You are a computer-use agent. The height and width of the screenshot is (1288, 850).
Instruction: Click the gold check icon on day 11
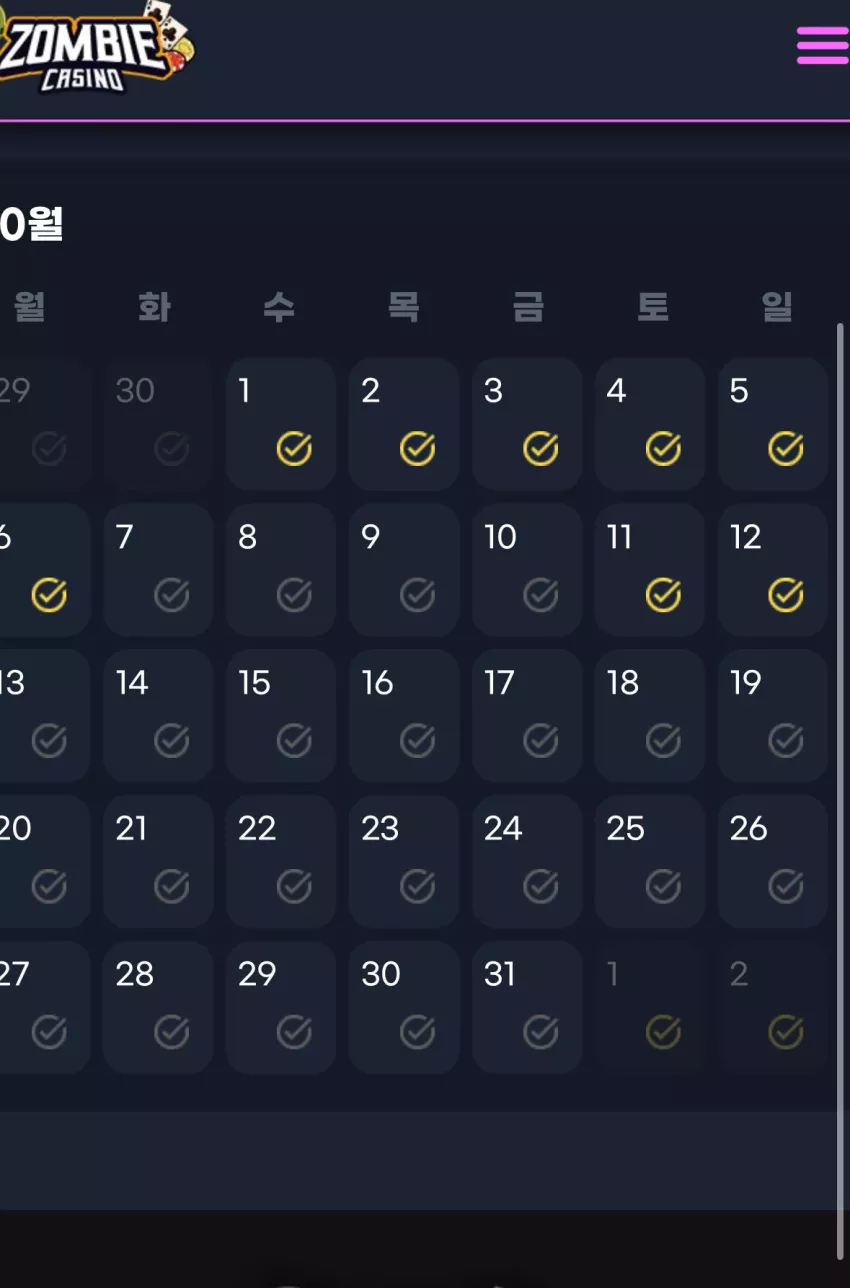click(x=663, y=595)
